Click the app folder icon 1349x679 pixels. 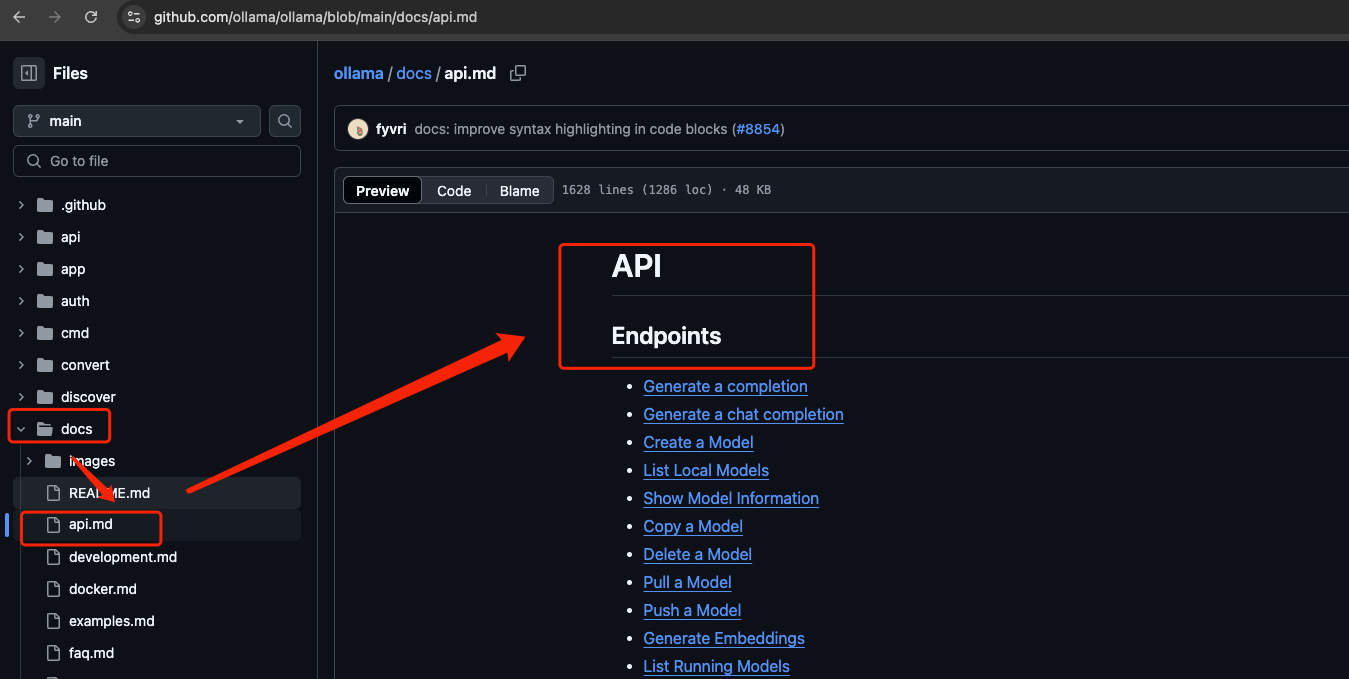coord(44,269)
